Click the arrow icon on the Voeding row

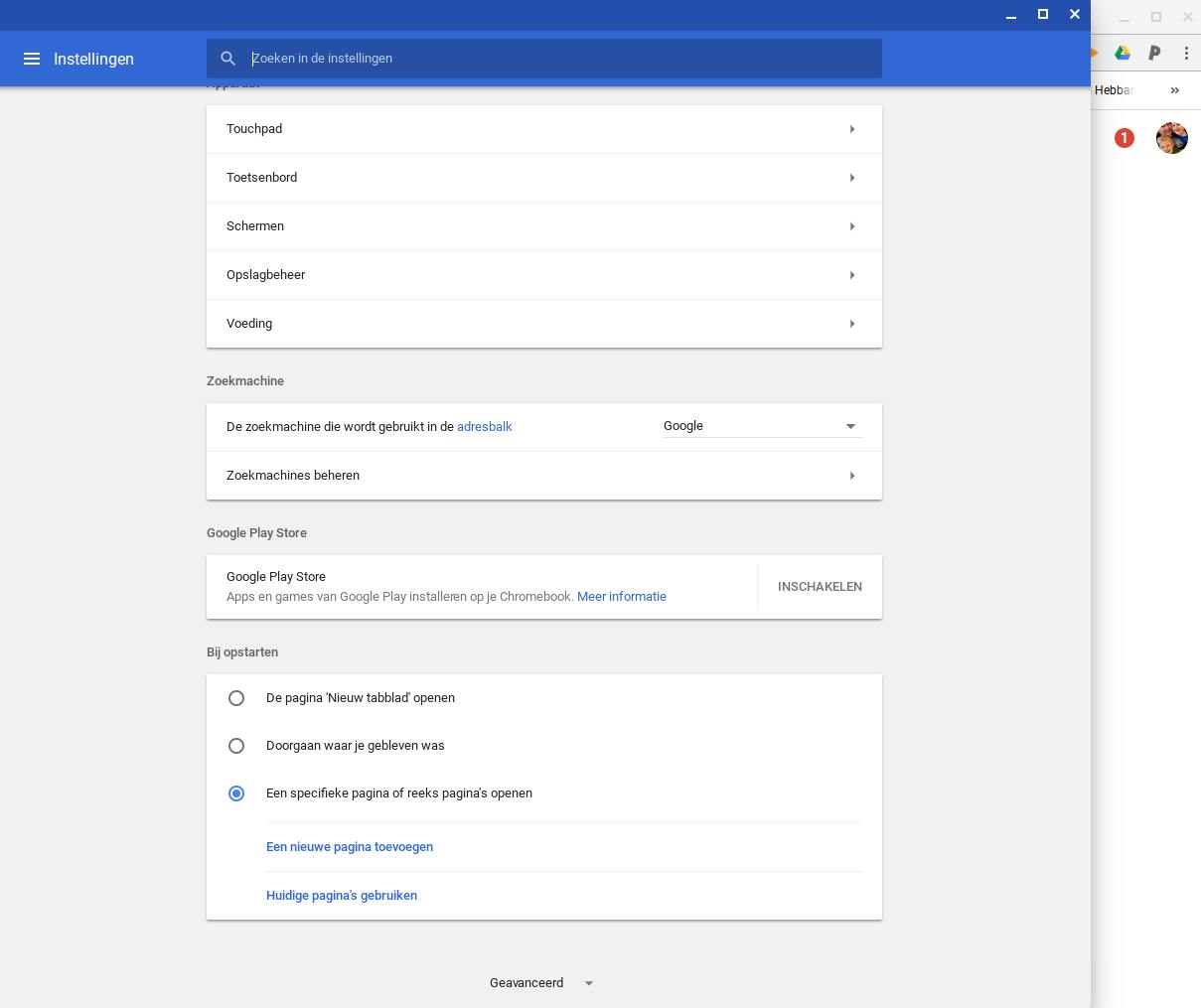pyautogui.click(x=852, y=324)
